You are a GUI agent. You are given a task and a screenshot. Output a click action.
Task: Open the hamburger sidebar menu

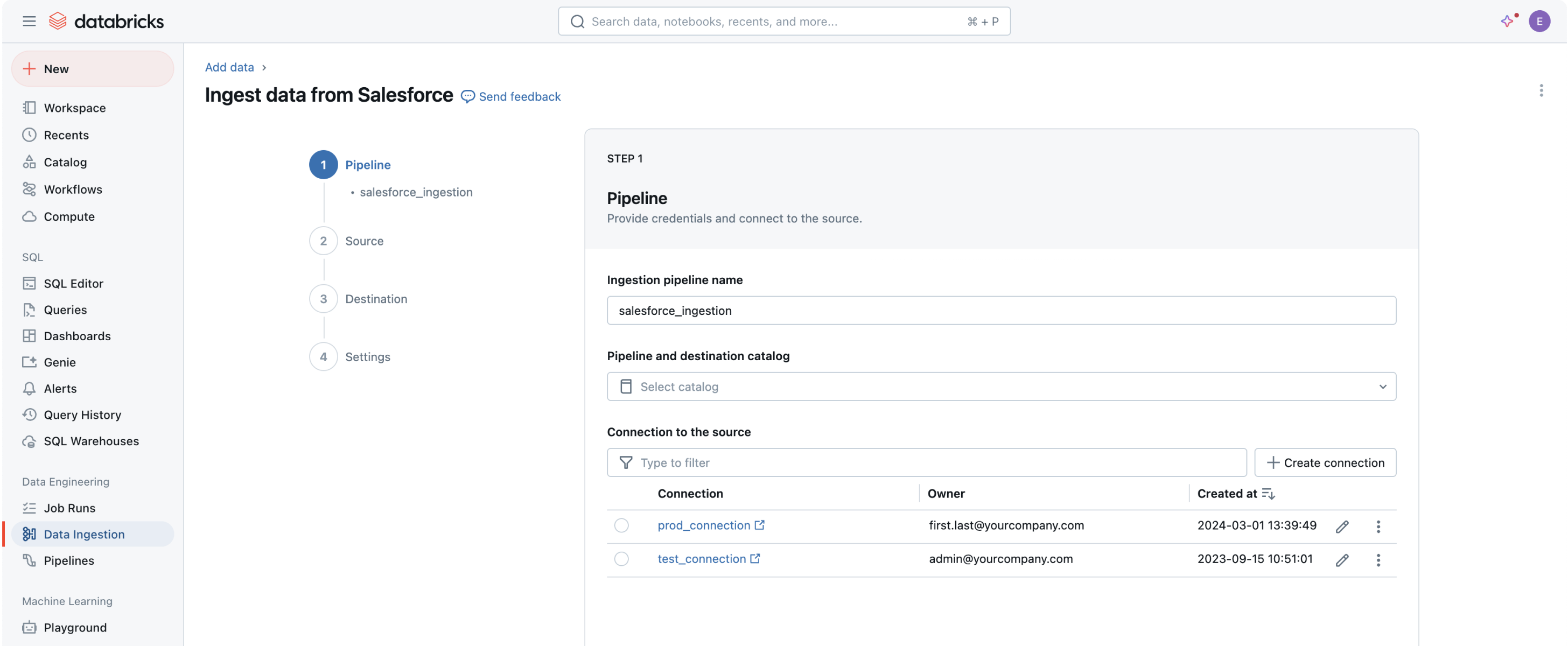tap(29, 22)
